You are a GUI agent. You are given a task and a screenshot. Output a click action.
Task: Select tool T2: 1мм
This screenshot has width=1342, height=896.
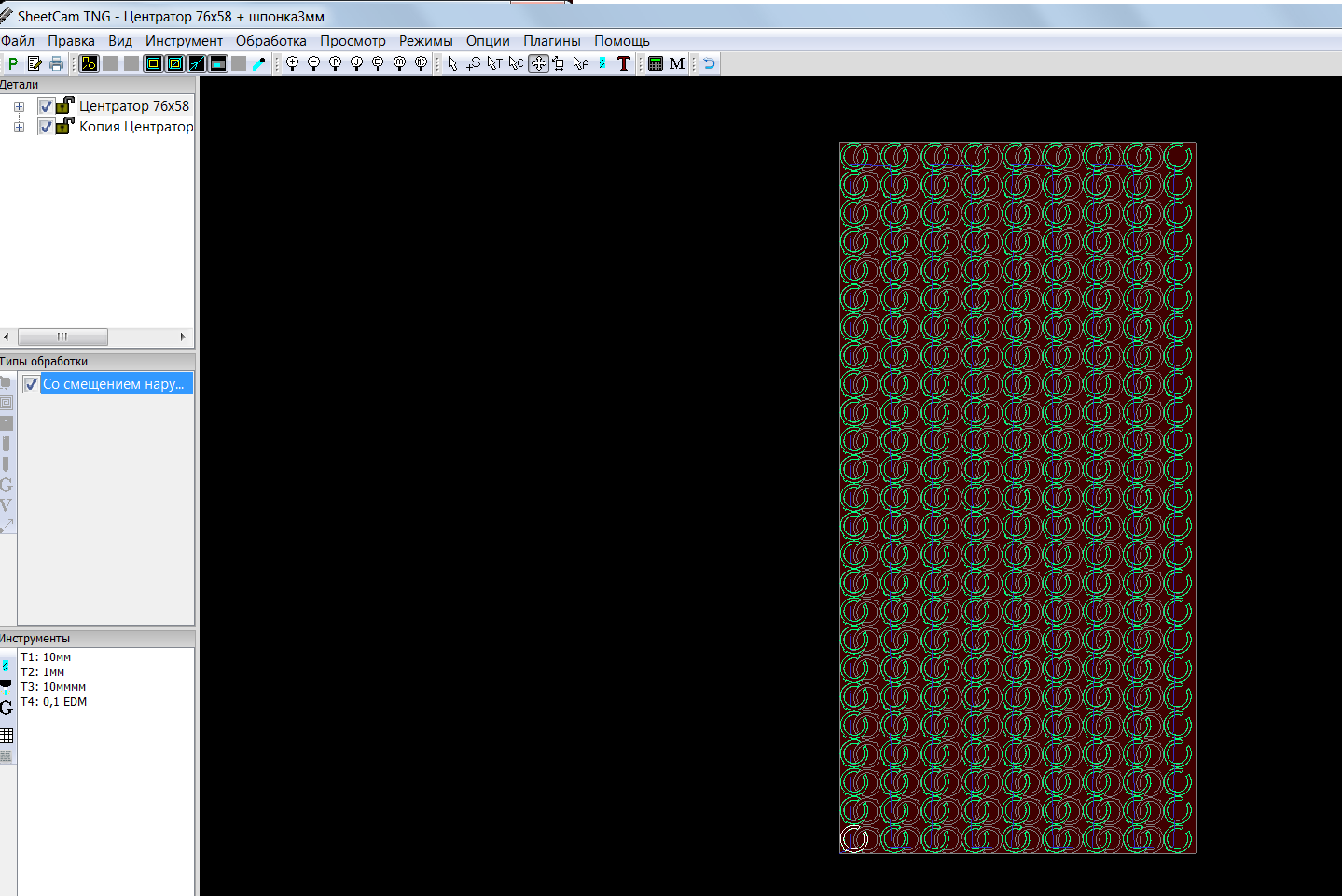tap(43, 672)
